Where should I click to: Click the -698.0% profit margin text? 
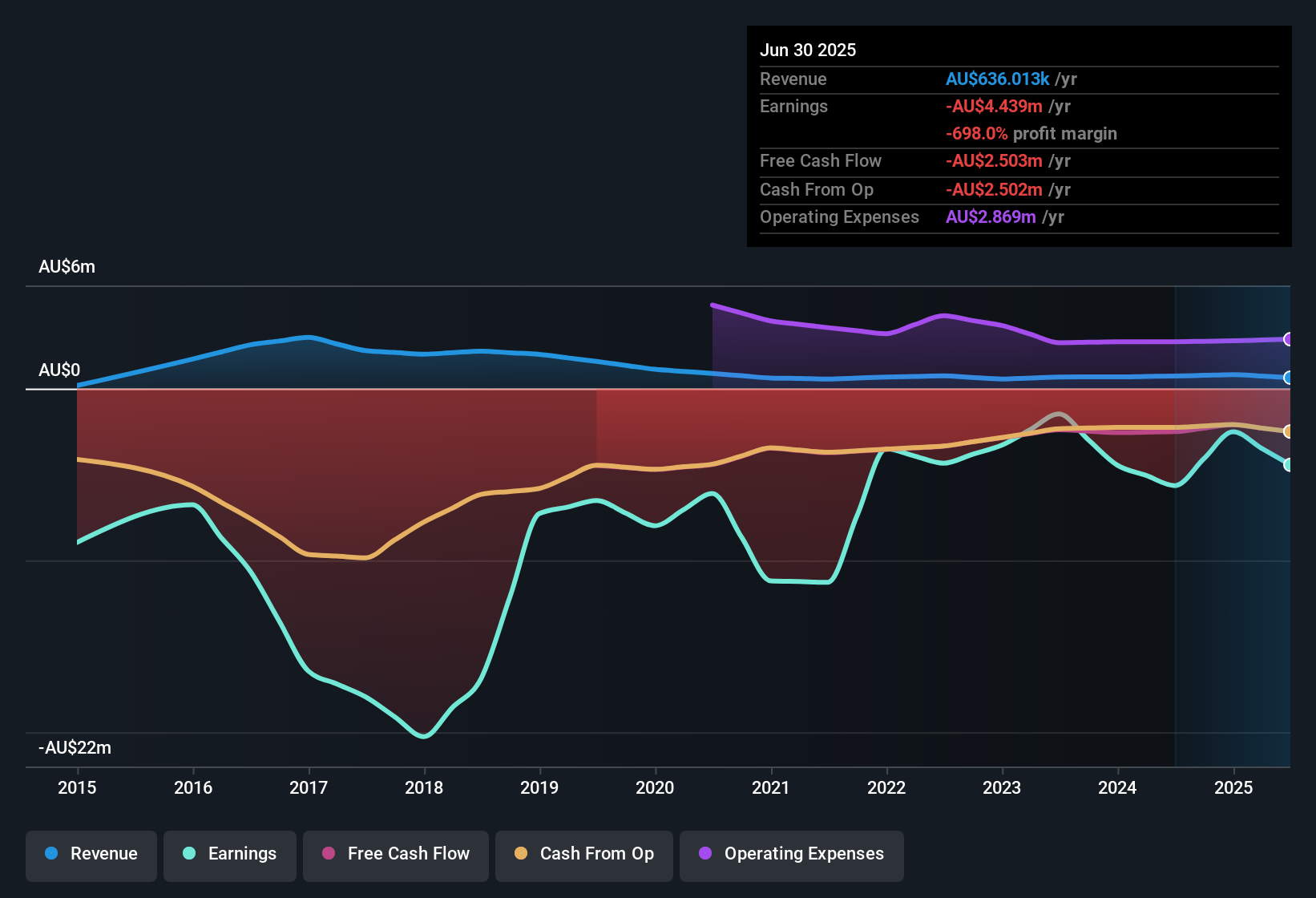pos(1031,133)
